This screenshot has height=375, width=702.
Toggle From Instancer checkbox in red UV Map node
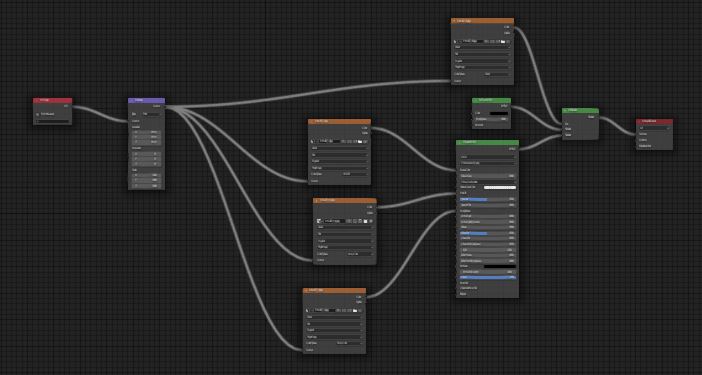tap(38, 115)
